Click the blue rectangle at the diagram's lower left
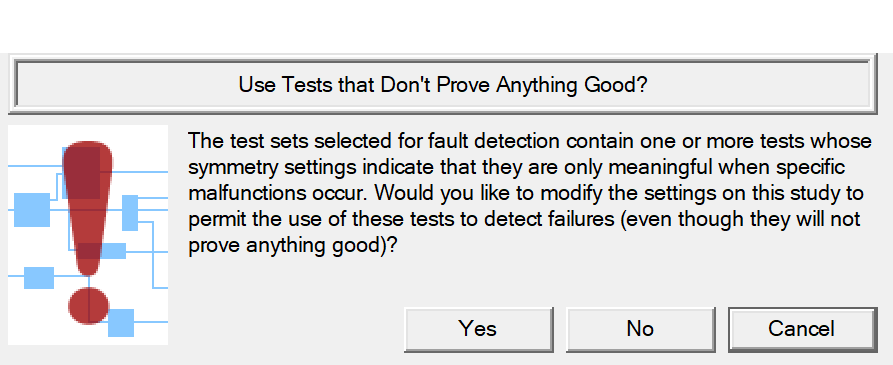The height and width of the screenshot is (365, 893). [39, 277]
